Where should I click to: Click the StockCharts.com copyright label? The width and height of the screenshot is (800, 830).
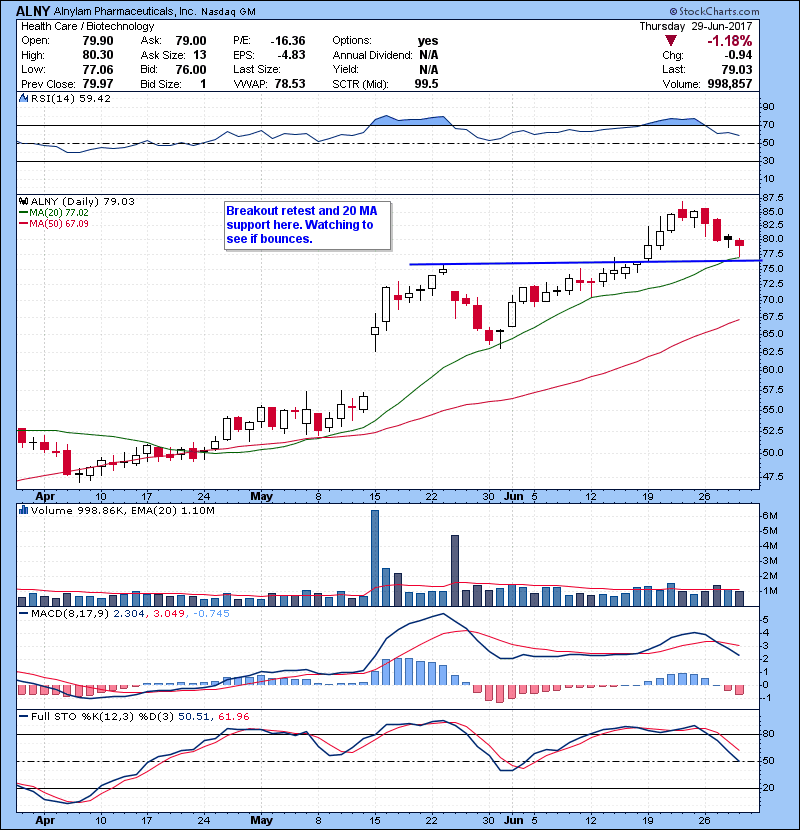click(714, 11)
